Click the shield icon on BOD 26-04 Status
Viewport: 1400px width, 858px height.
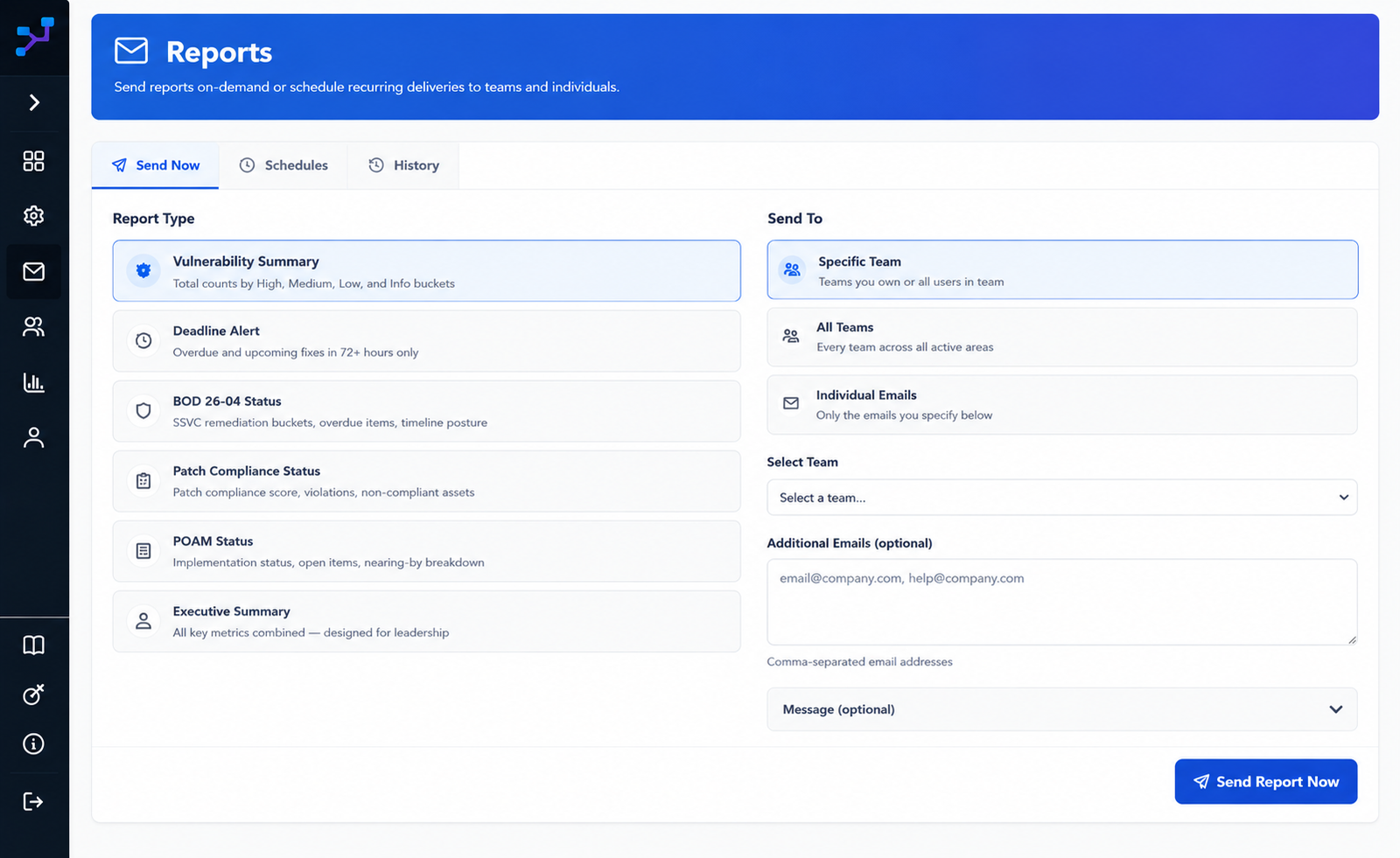(x=143, y=411)
